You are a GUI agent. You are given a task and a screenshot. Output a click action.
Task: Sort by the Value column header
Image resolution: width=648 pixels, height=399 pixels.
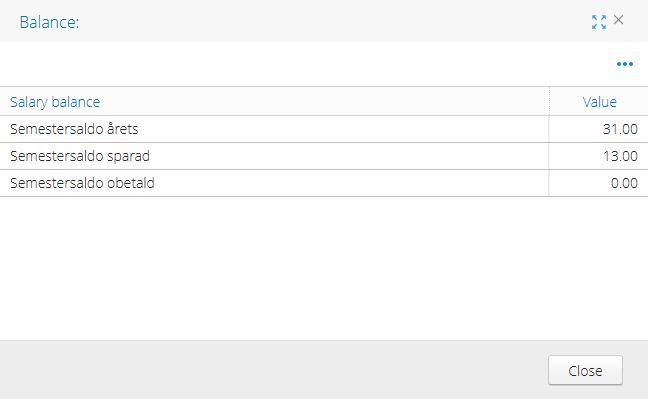point(599,102)
